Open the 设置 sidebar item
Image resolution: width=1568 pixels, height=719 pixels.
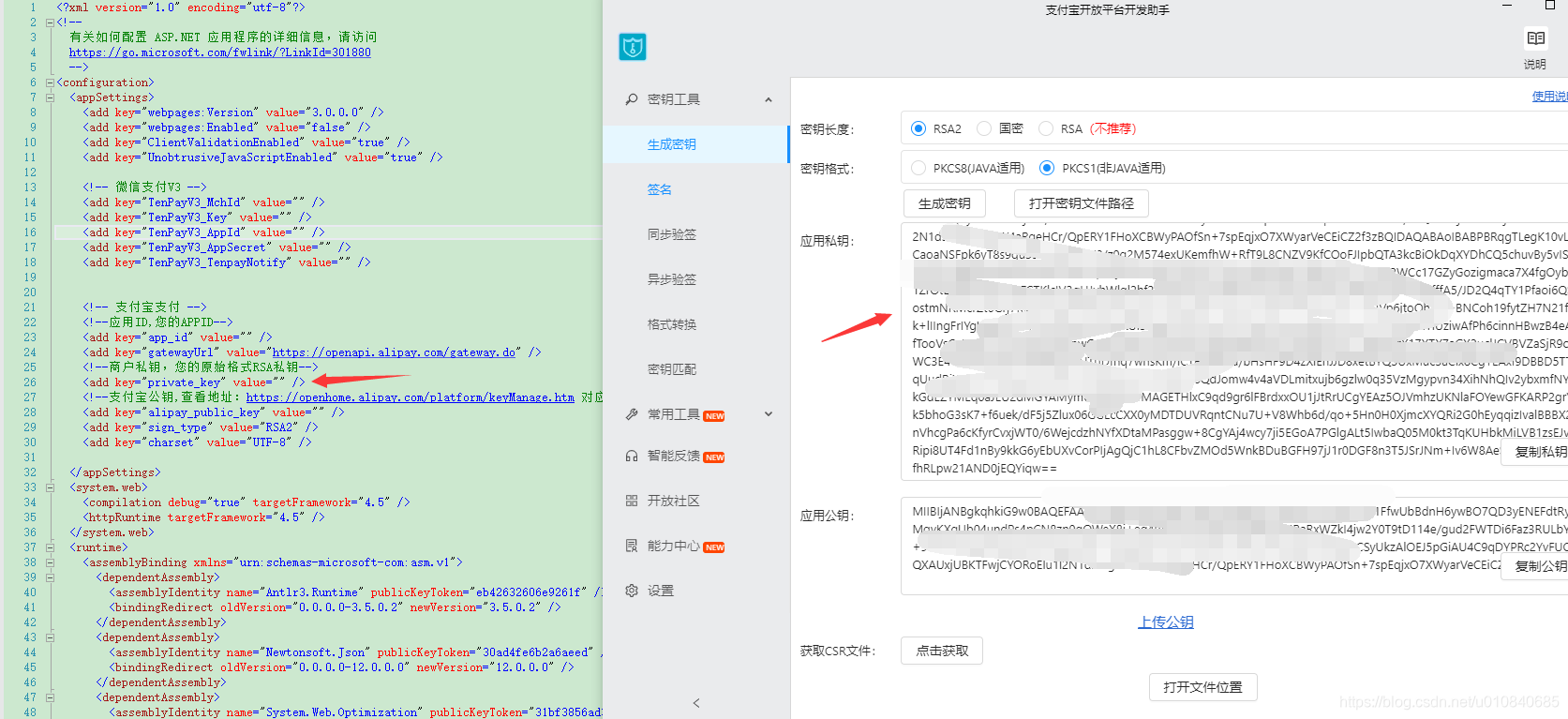tap(695, 591)
